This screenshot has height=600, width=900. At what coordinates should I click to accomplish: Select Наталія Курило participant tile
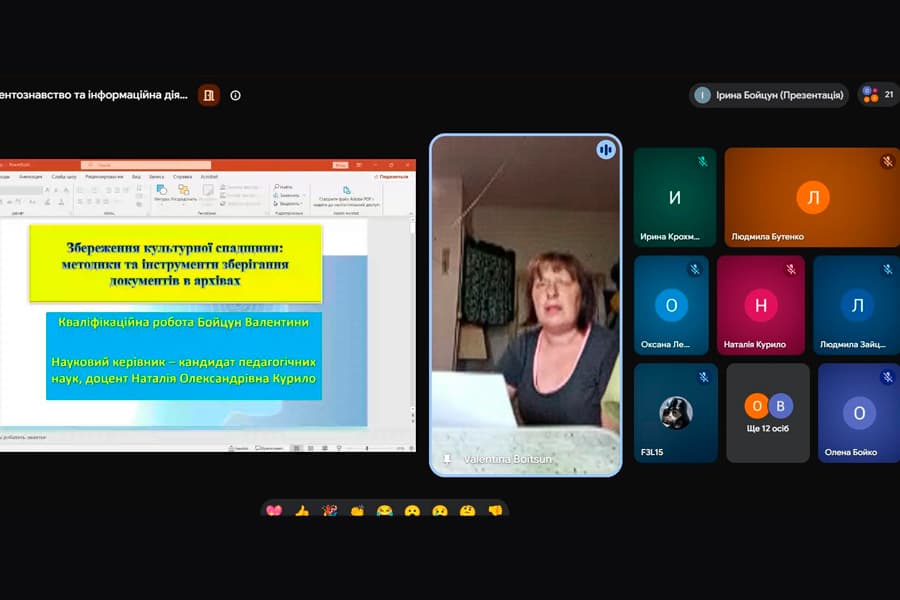(761, 305)
